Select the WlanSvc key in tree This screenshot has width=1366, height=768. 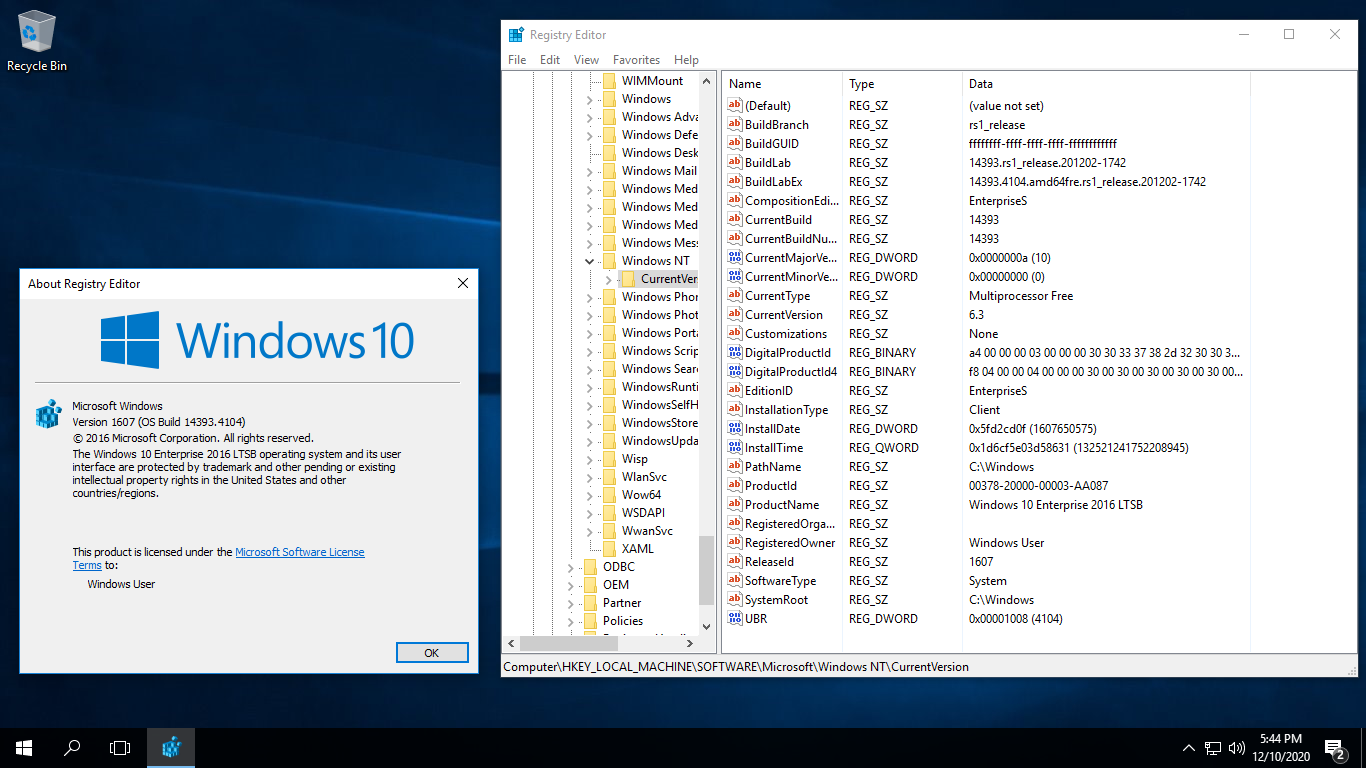(x=644, y=477)
